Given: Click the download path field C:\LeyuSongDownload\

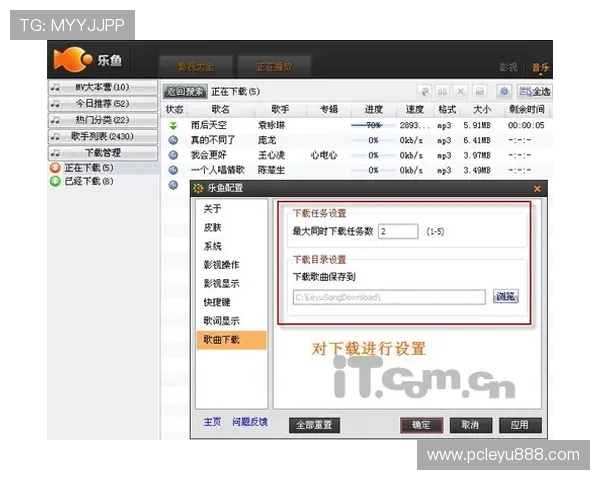Looking at the screenshot, I should (x=389, y=297).
